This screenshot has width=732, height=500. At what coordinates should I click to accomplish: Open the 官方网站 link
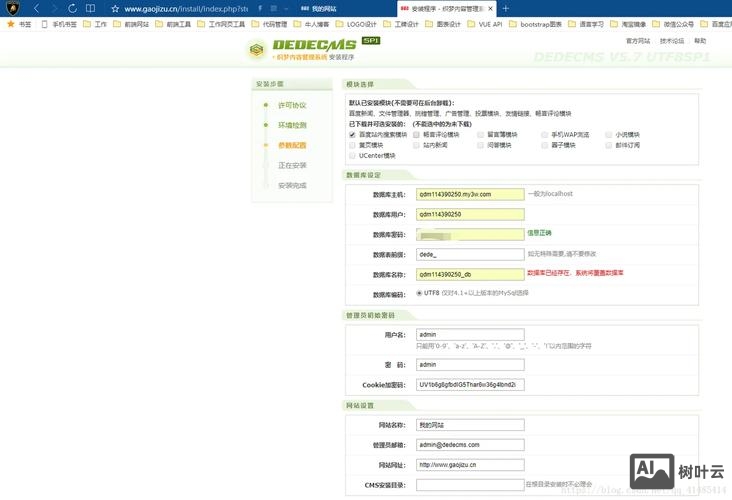coord(638,41)
